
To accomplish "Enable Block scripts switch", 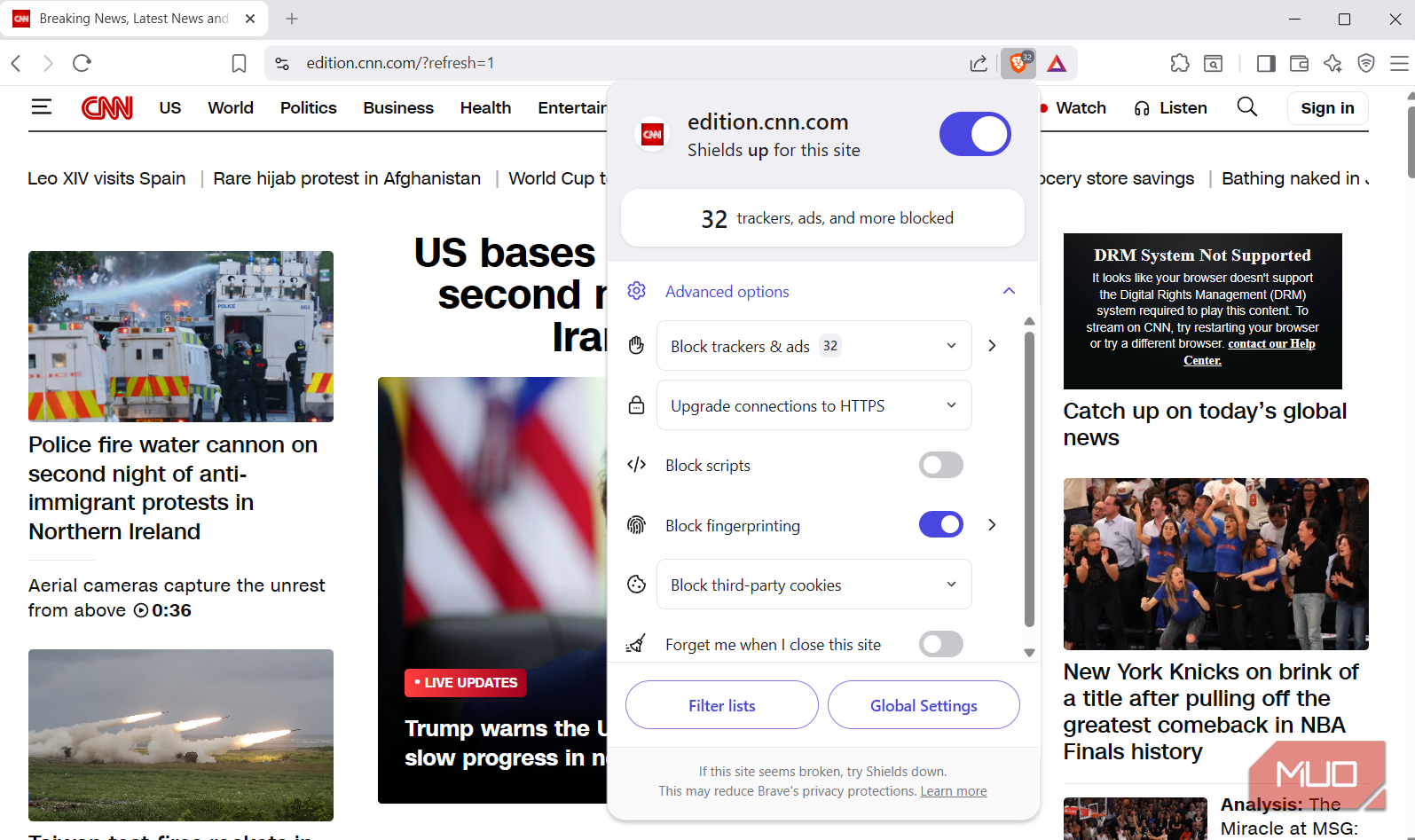I will pos(941,465).
